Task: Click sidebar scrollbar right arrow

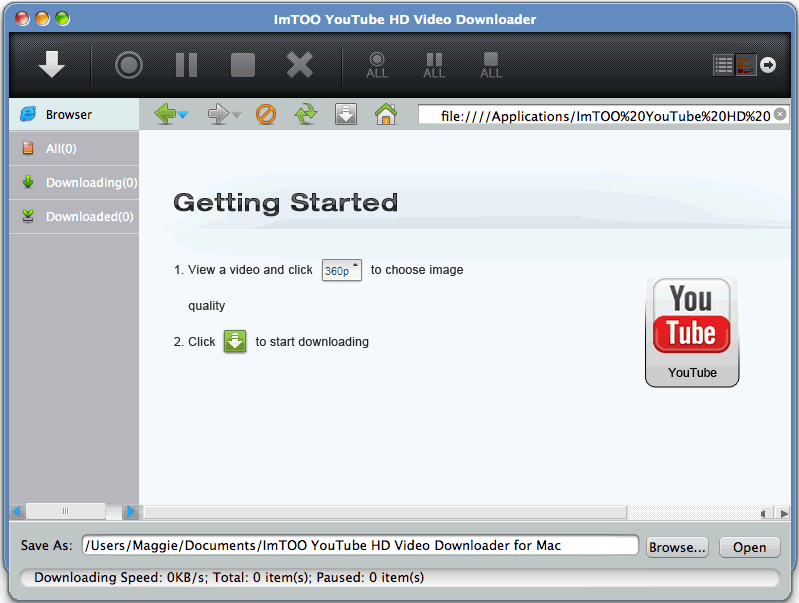Action: [130, 511]
